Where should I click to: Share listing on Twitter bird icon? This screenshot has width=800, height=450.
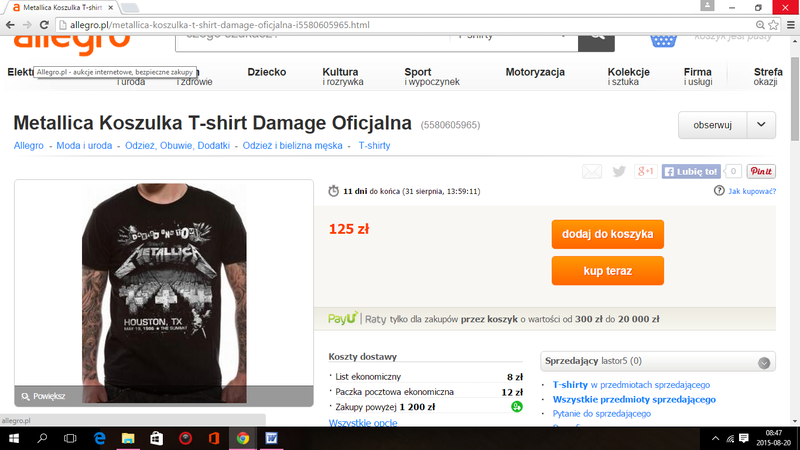click(x=619, y=171)
